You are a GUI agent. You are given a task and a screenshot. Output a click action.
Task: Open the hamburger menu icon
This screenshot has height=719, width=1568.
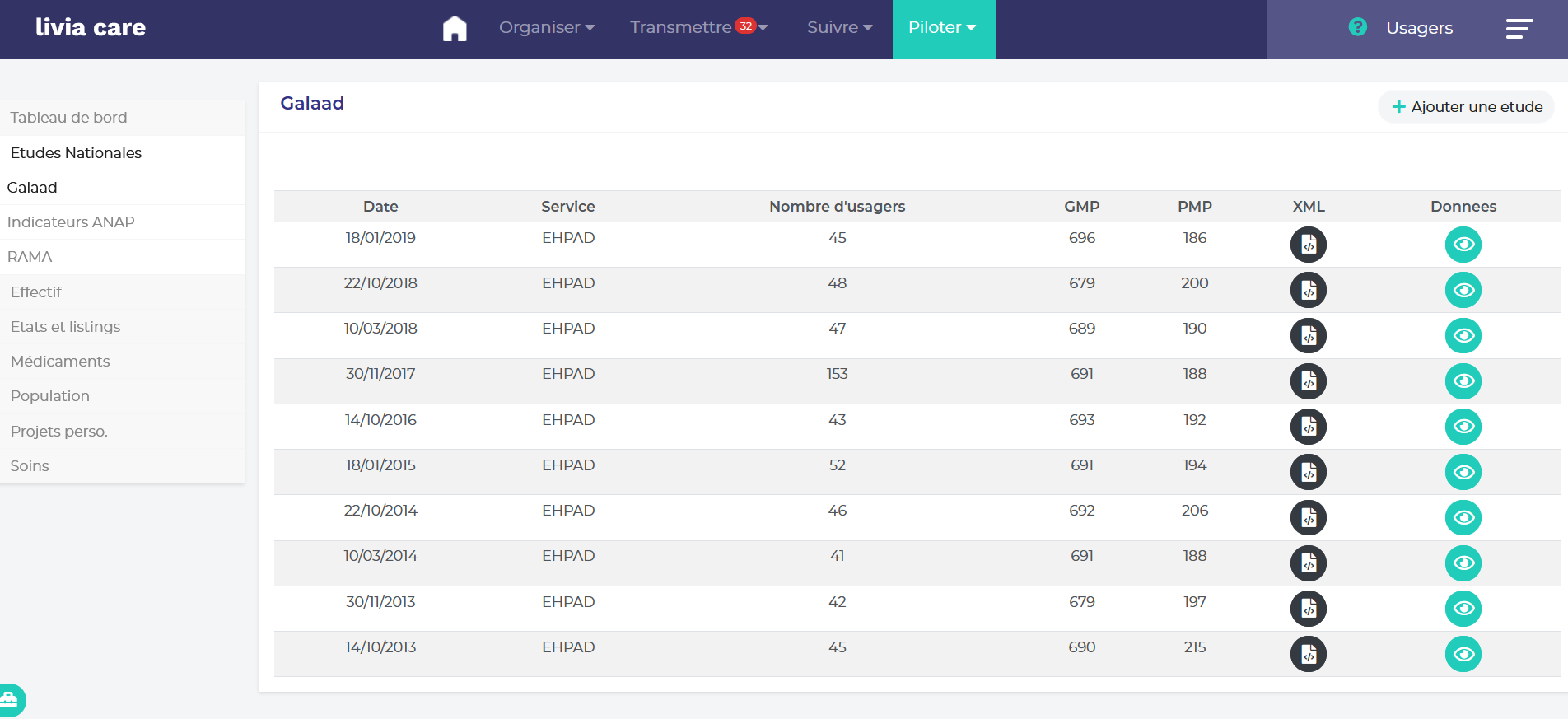pyautogui.click(x=1519, y=29)
